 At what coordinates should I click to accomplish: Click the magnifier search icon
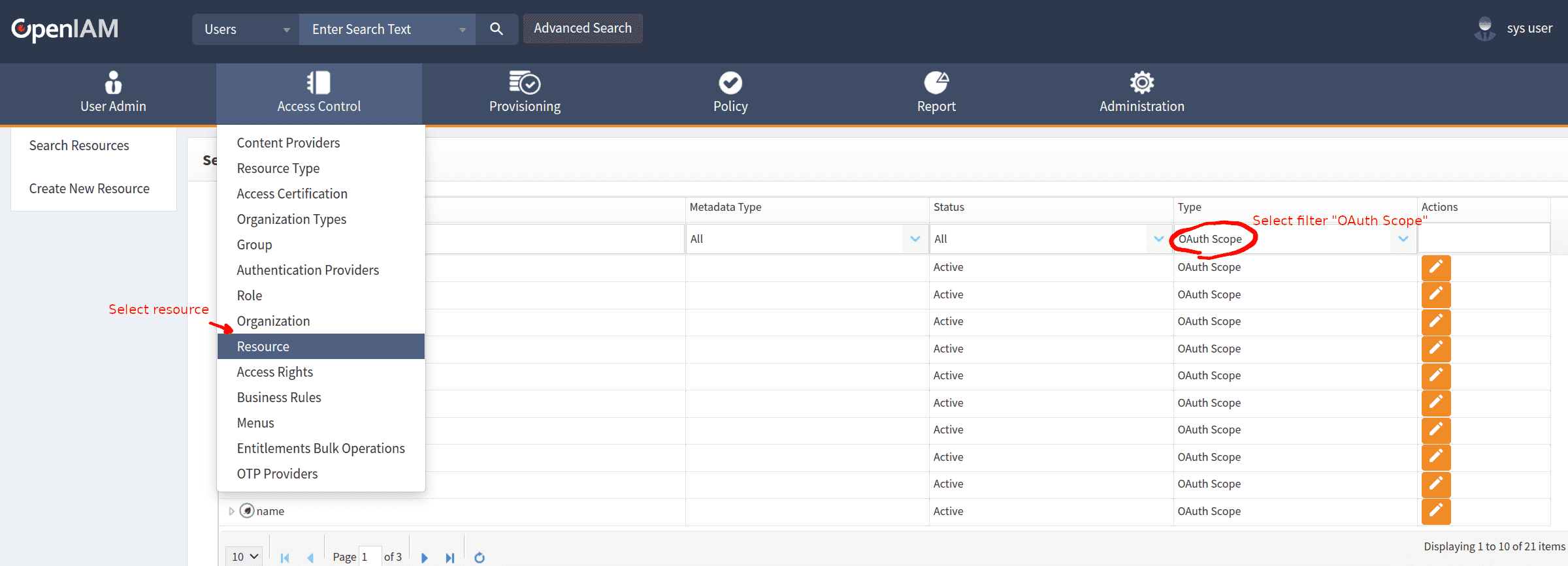[x=497, y=29]
